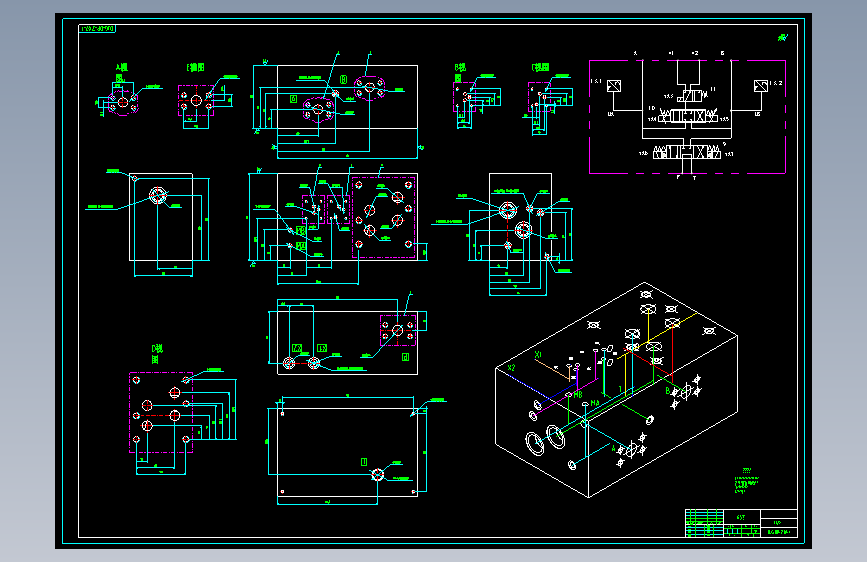The width and height of the screenshot is (867, 562).
Task: Click the D view label in the lower-left
Action: 157,354
